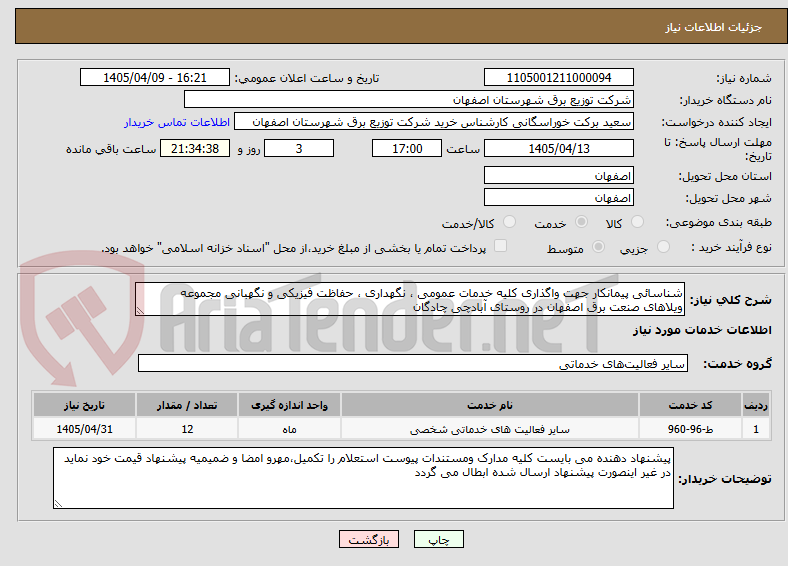Select the کالا radio button
Screen dimensions: 788x566
pyautogui.click(x=637, y=222)
